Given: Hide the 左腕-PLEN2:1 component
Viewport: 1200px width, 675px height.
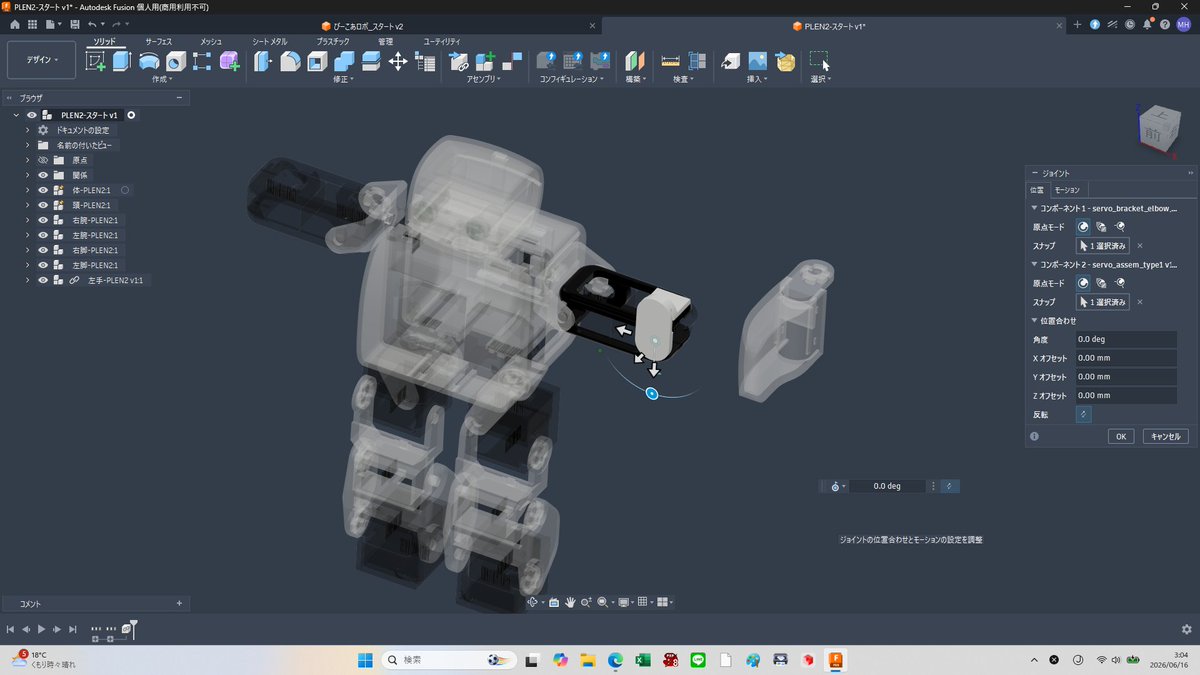Looking at the screenshot, I should (x=43, y=235).
